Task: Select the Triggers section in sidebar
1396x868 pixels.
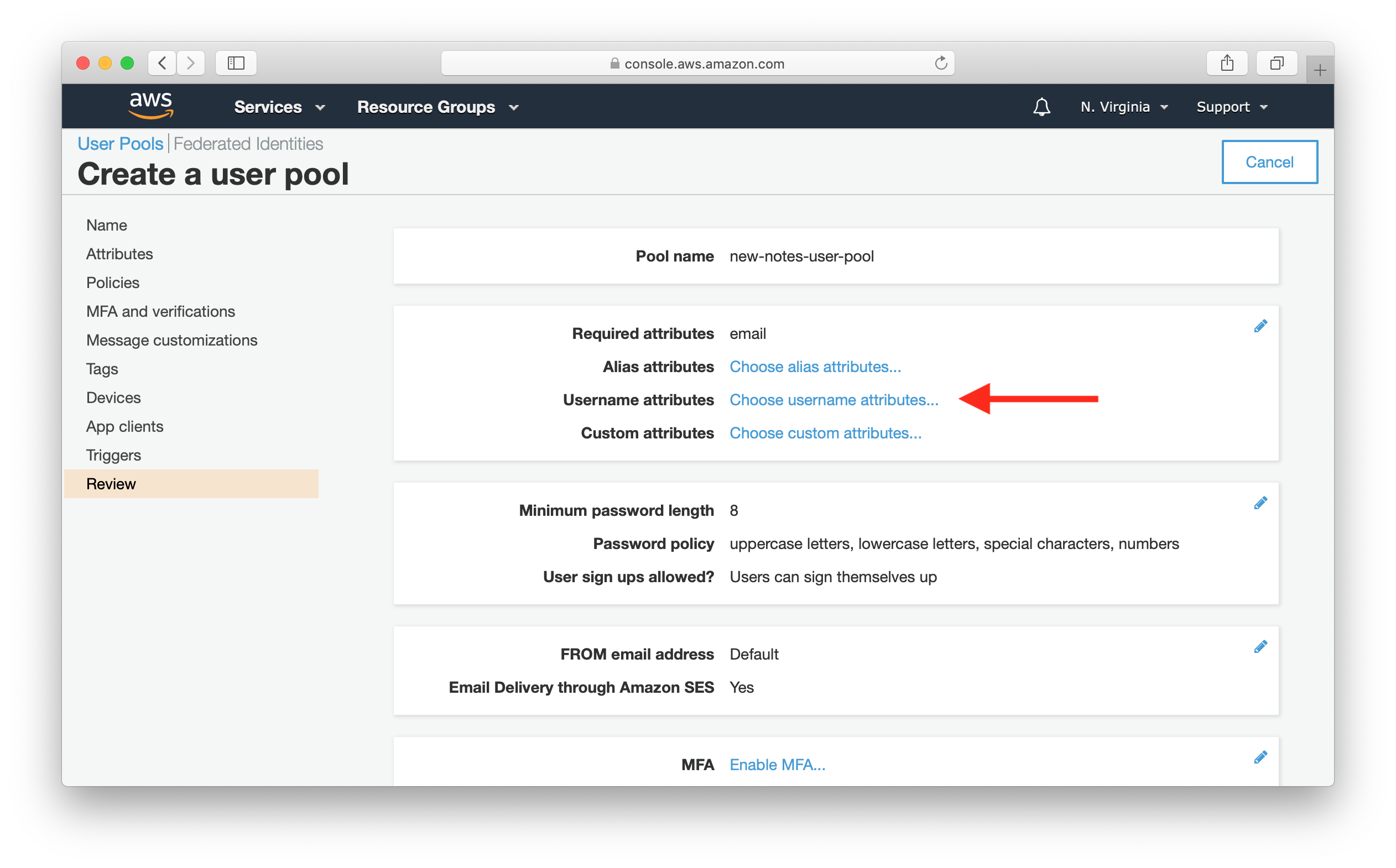Action: [113, 454]
